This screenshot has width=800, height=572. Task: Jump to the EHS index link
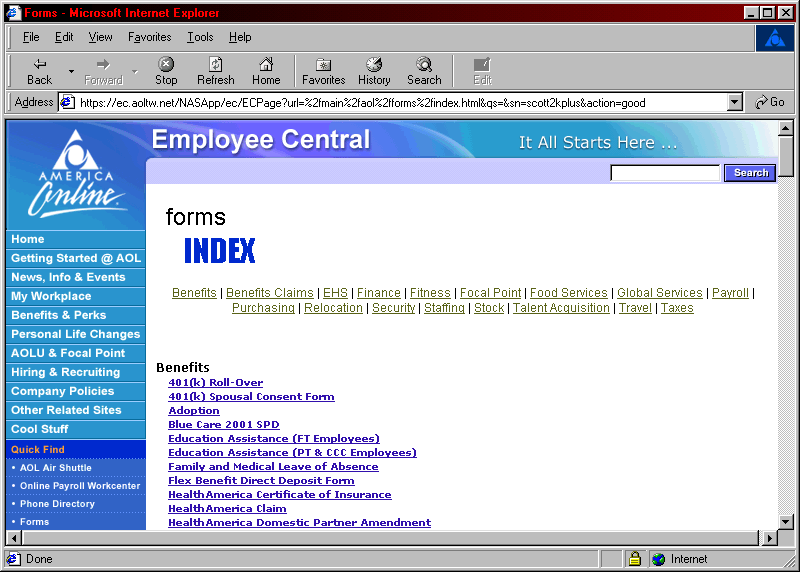click(x=335, y=293)
